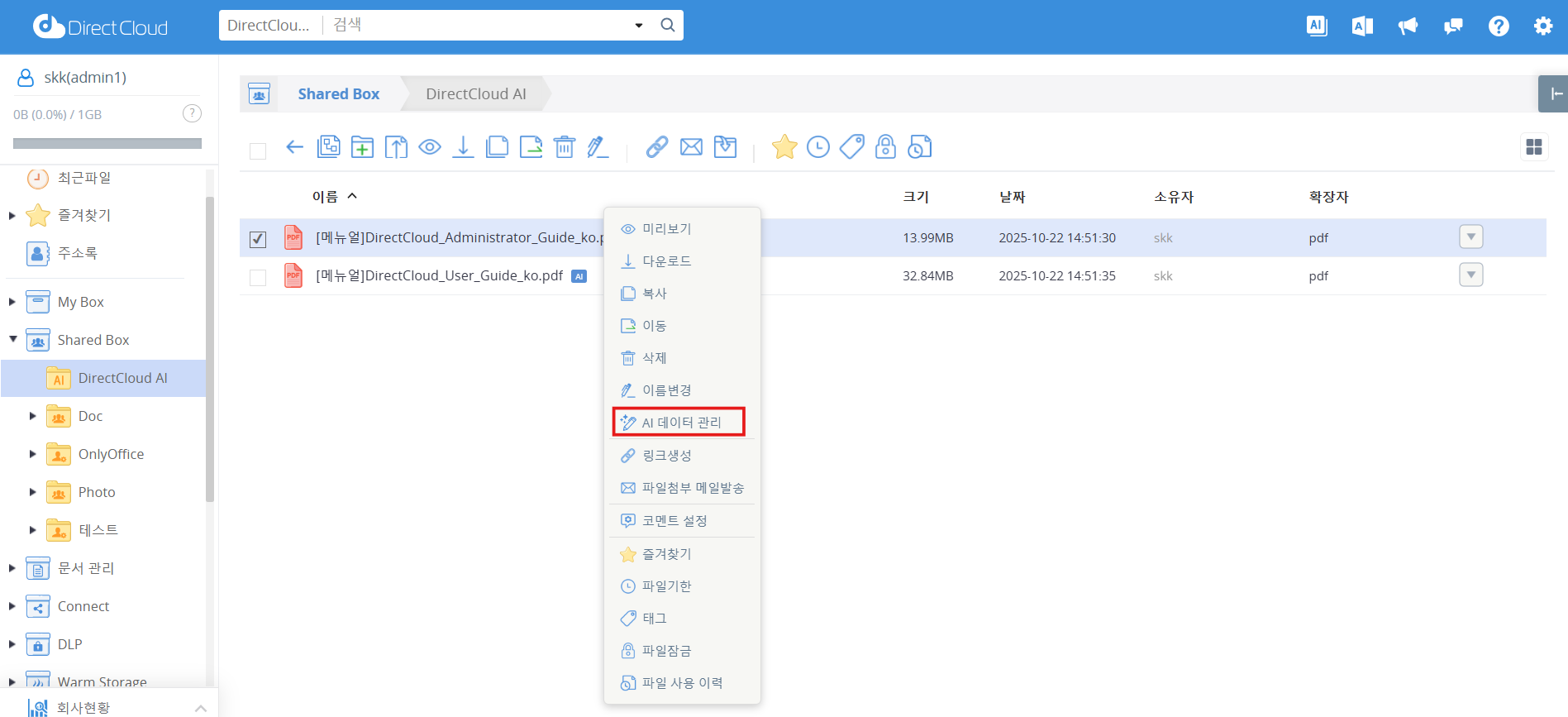
Task: Choose 다운로드 in the context menu
Action: click(x=666, y=261)
